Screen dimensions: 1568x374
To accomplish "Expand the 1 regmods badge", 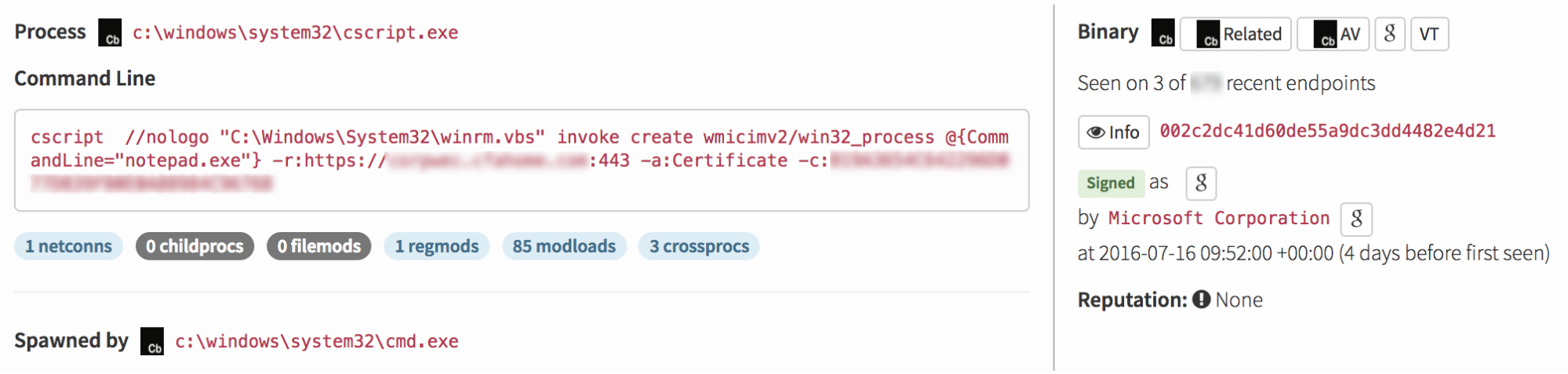I will [x=436, y=246].
